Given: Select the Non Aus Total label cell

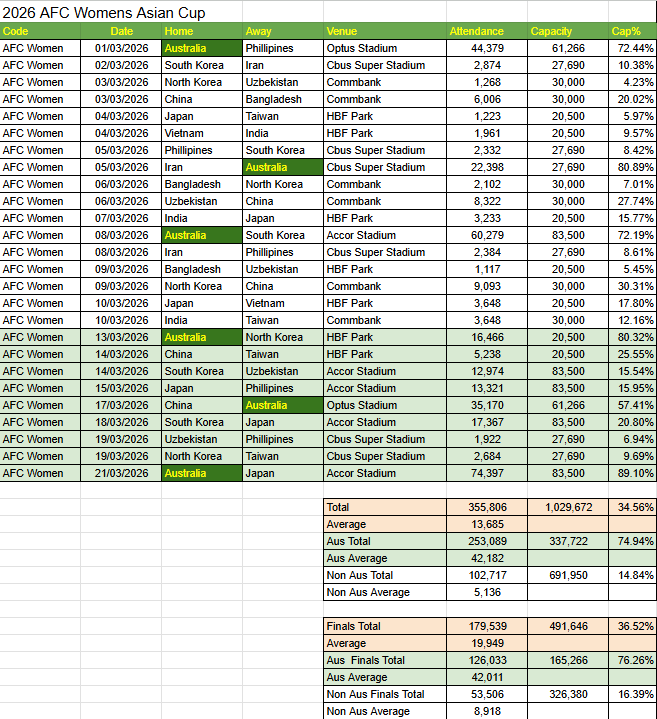Looking at the screenshot, I should [x=385, y=575].
